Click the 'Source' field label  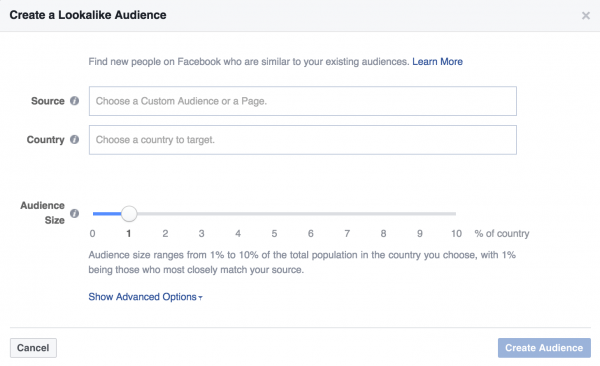pos(48,101)
